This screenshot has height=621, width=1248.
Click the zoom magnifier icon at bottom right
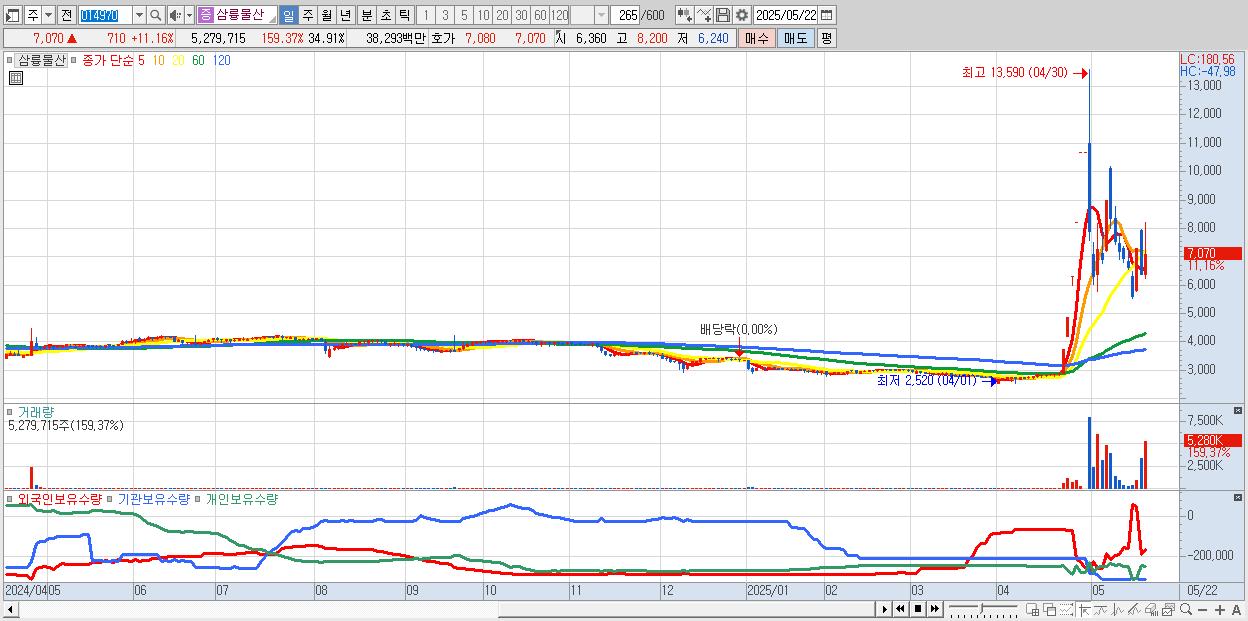tap(1186, 609)
